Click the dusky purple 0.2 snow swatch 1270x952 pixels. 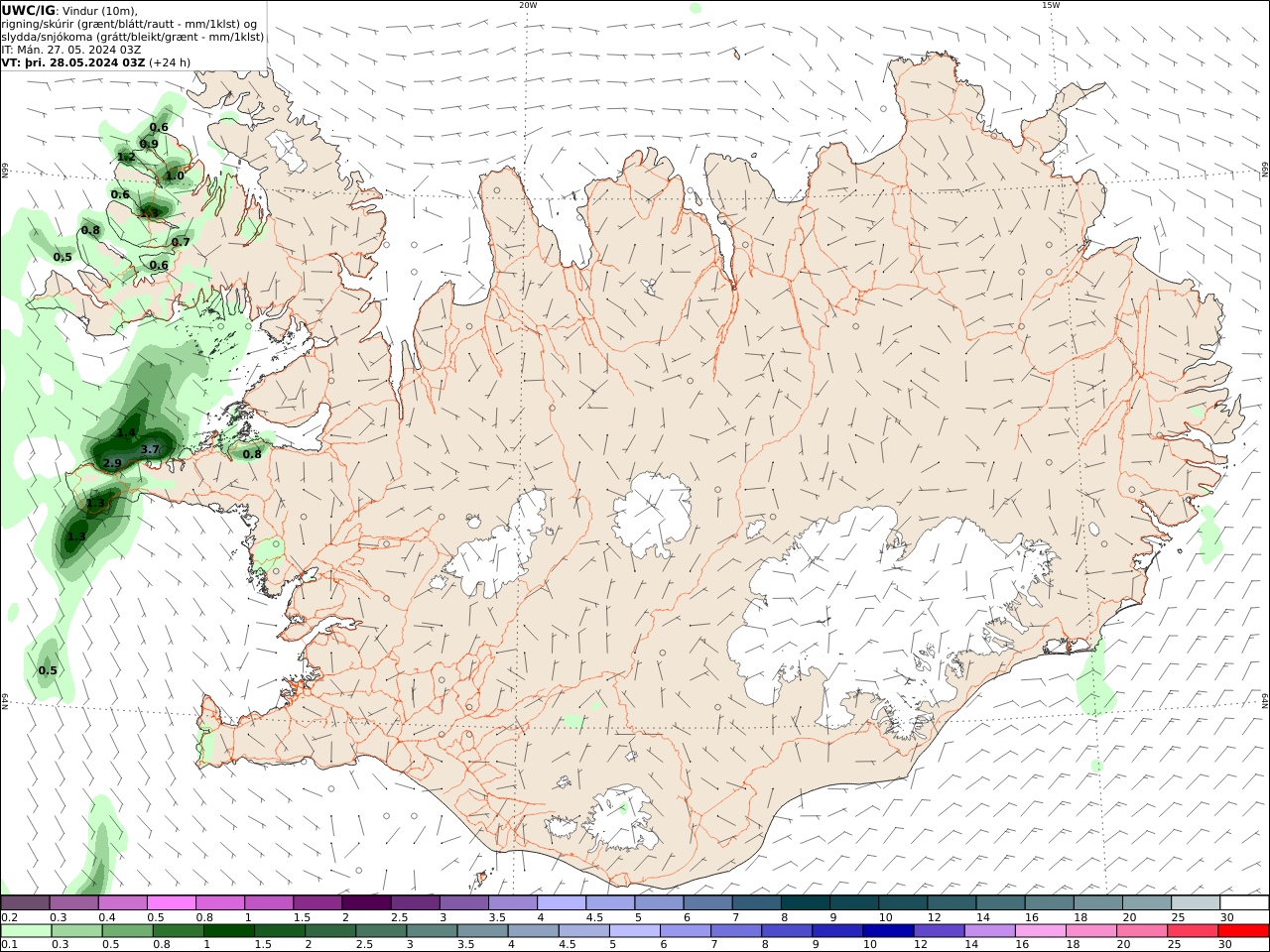tap(25, 902)
